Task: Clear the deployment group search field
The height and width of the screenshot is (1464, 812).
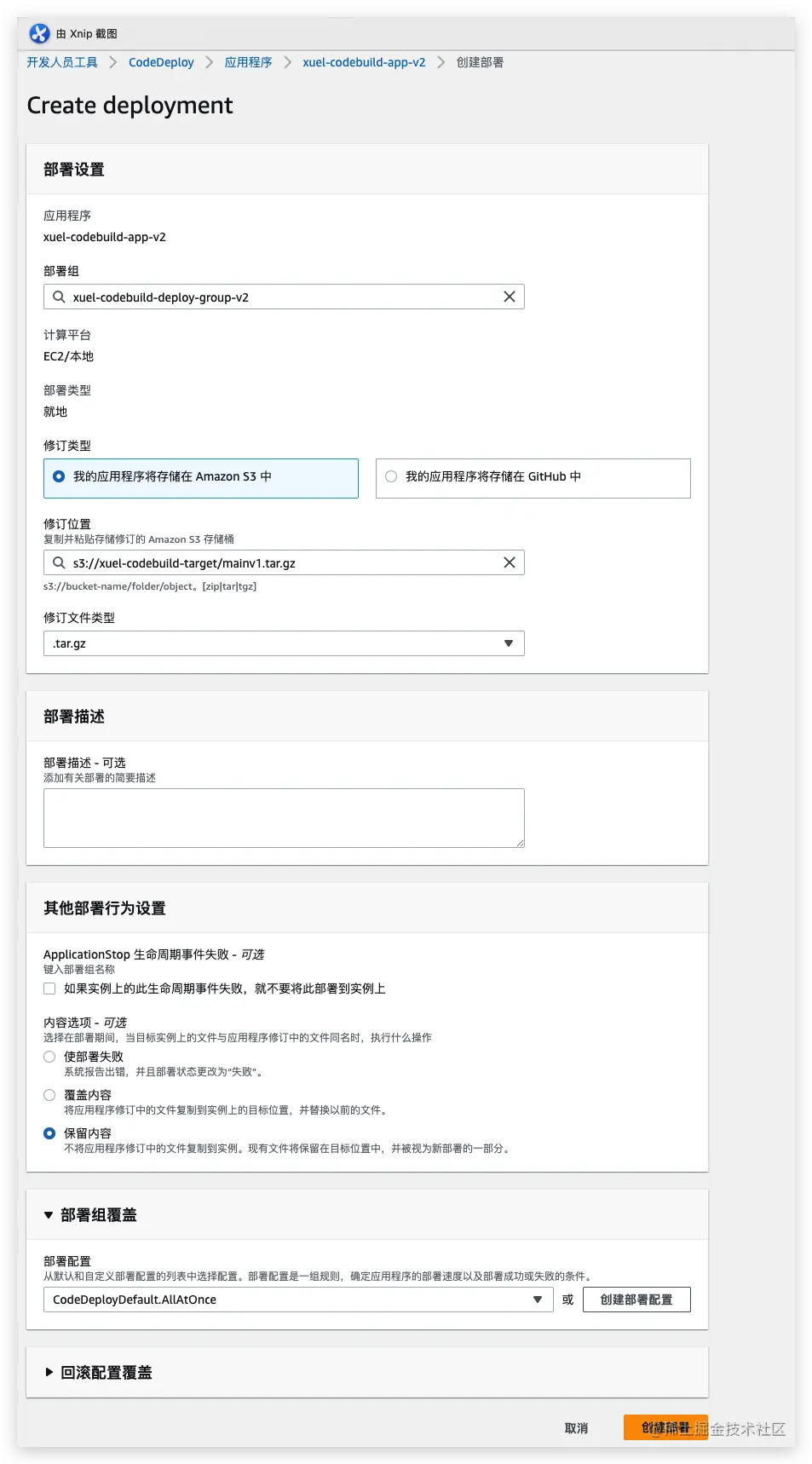Action: pyautogui.click(x=510, y=297)
